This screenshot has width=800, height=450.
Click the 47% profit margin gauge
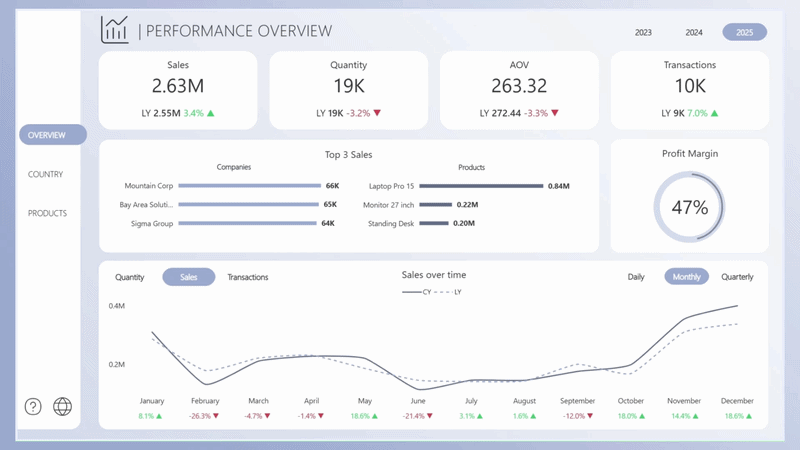(x=689, y=207)
